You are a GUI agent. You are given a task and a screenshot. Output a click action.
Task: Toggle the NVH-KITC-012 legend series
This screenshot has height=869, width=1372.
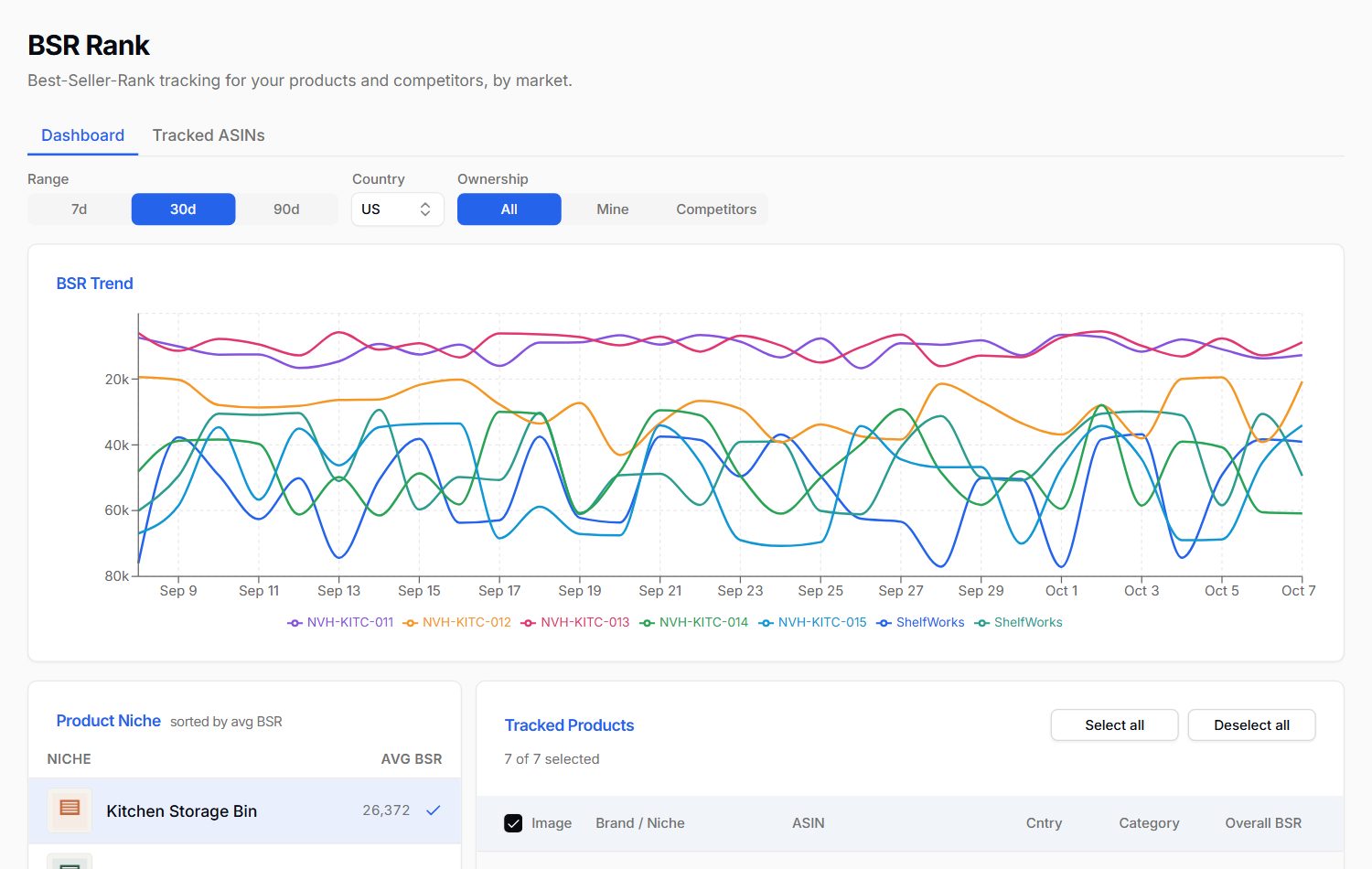pyautogui.click(x=457, y=622)
